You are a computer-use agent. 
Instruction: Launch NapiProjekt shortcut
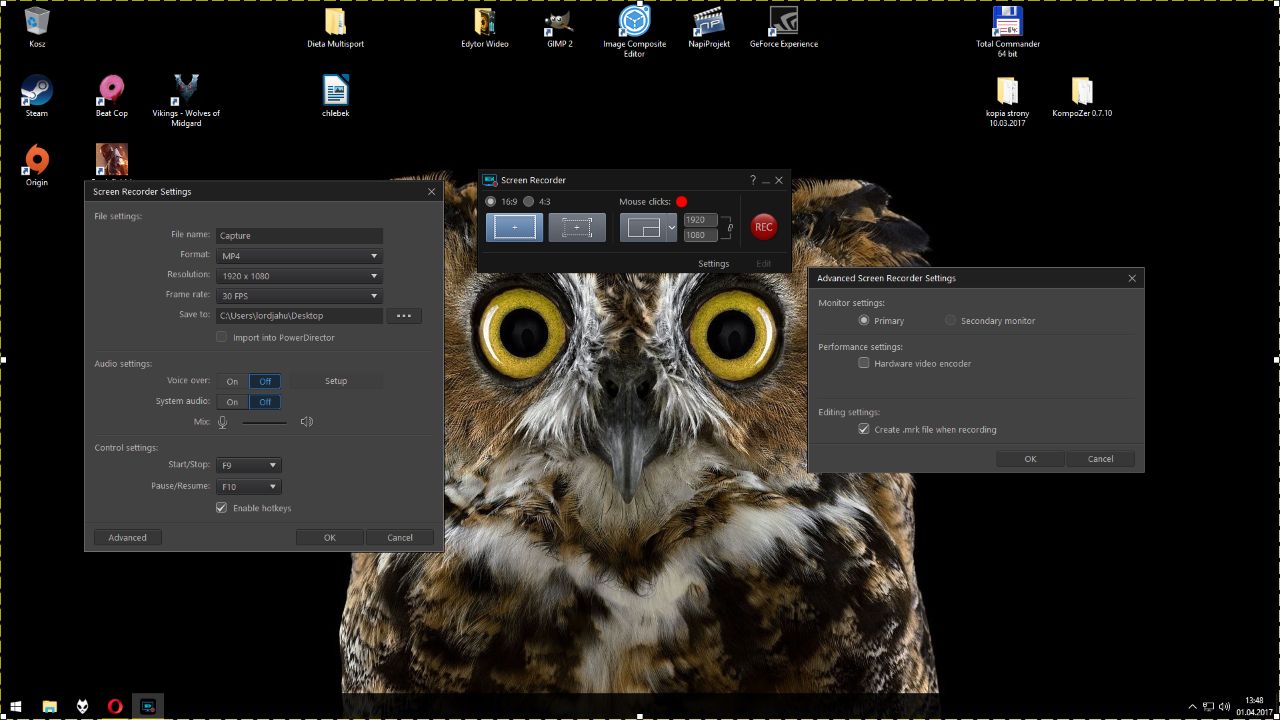click(x=709, y=27)
